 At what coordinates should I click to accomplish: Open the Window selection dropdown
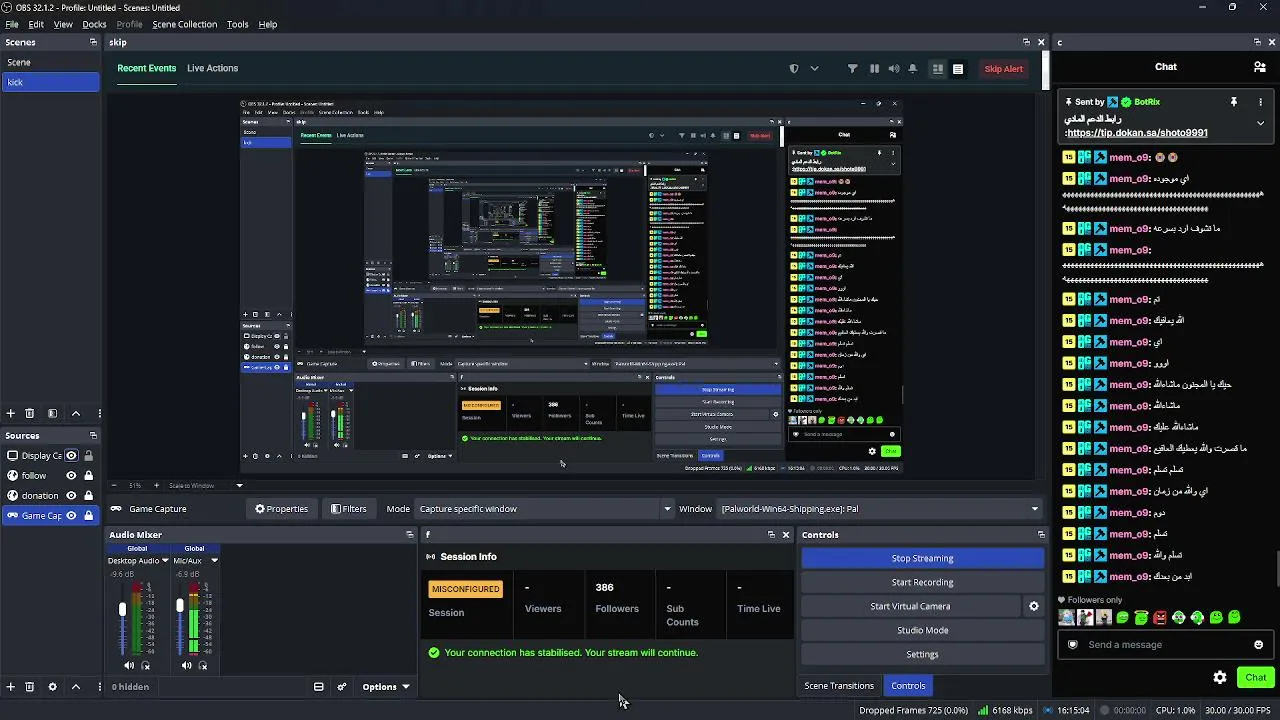tap(880, 509)
